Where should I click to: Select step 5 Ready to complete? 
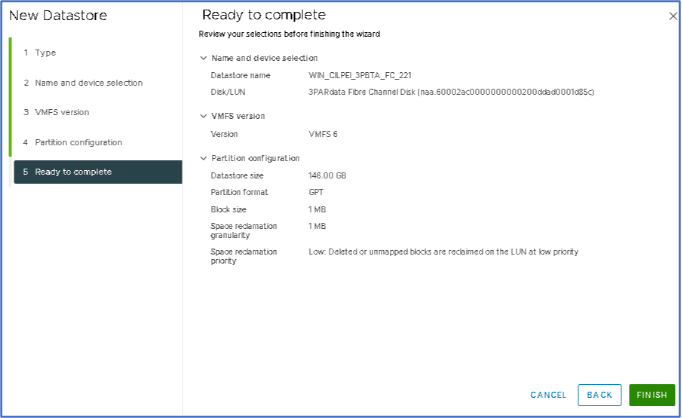[73, 172]
